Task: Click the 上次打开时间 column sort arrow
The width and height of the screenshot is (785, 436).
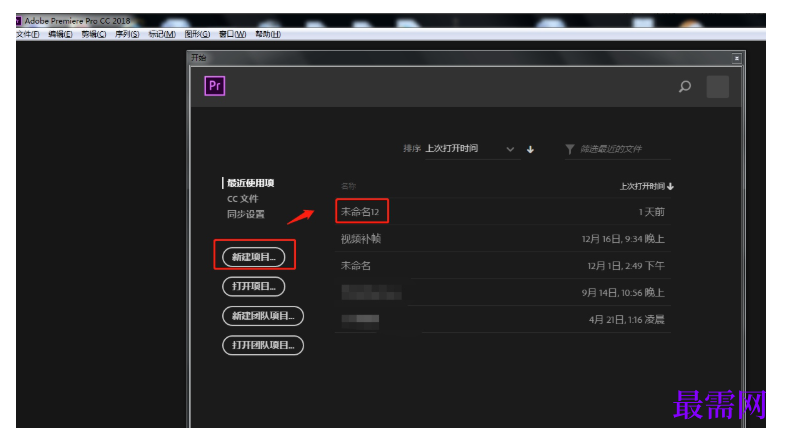Action: [670, 186]
